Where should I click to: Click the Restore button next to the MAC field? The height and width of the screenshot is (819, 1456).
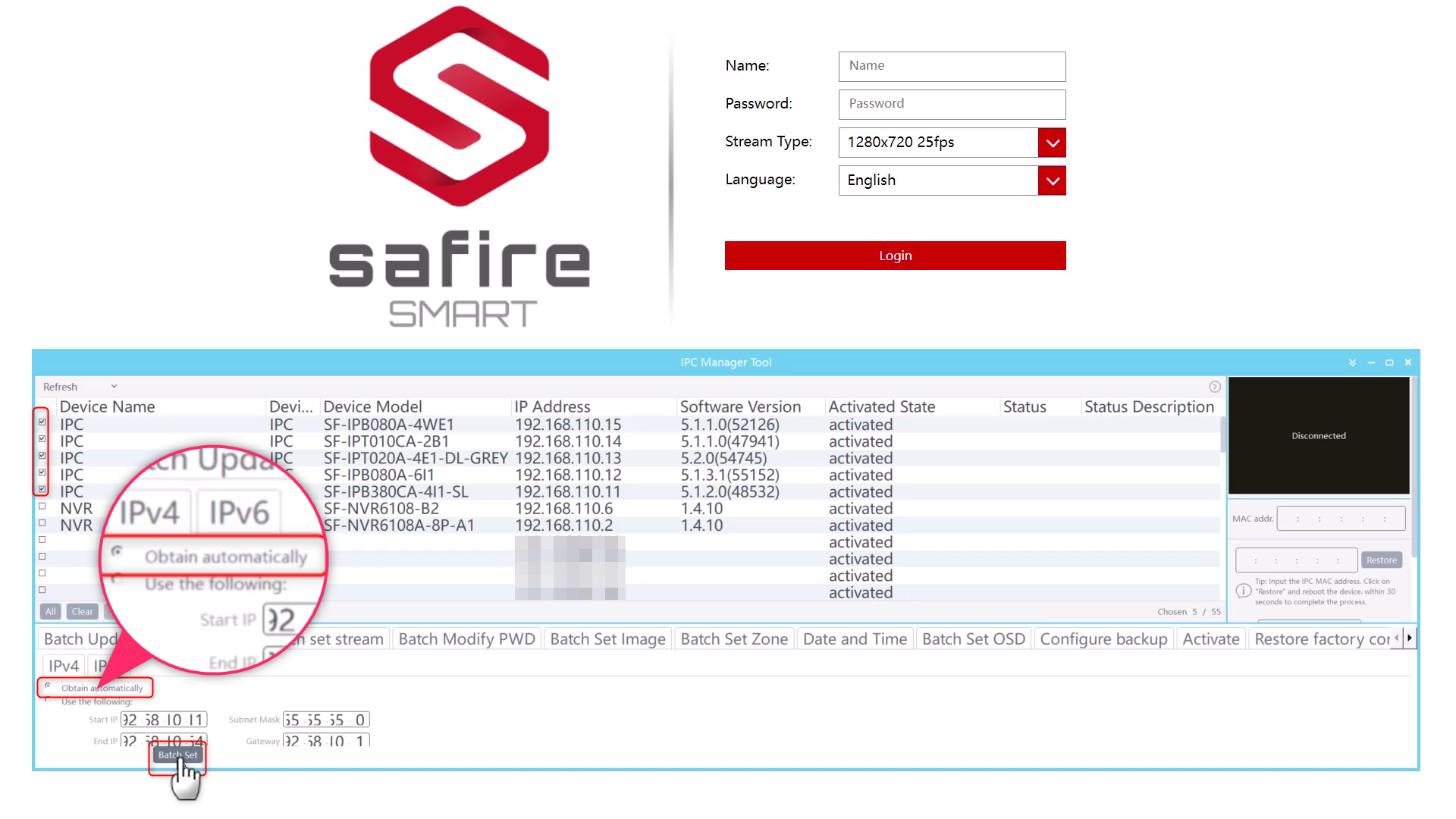coord(1381,560)
